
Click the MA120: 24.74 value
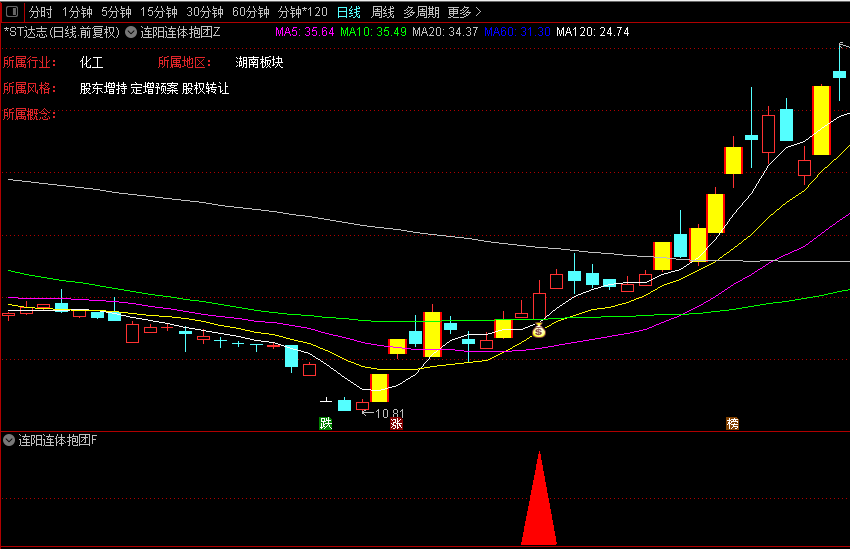[x=593, y=32]
